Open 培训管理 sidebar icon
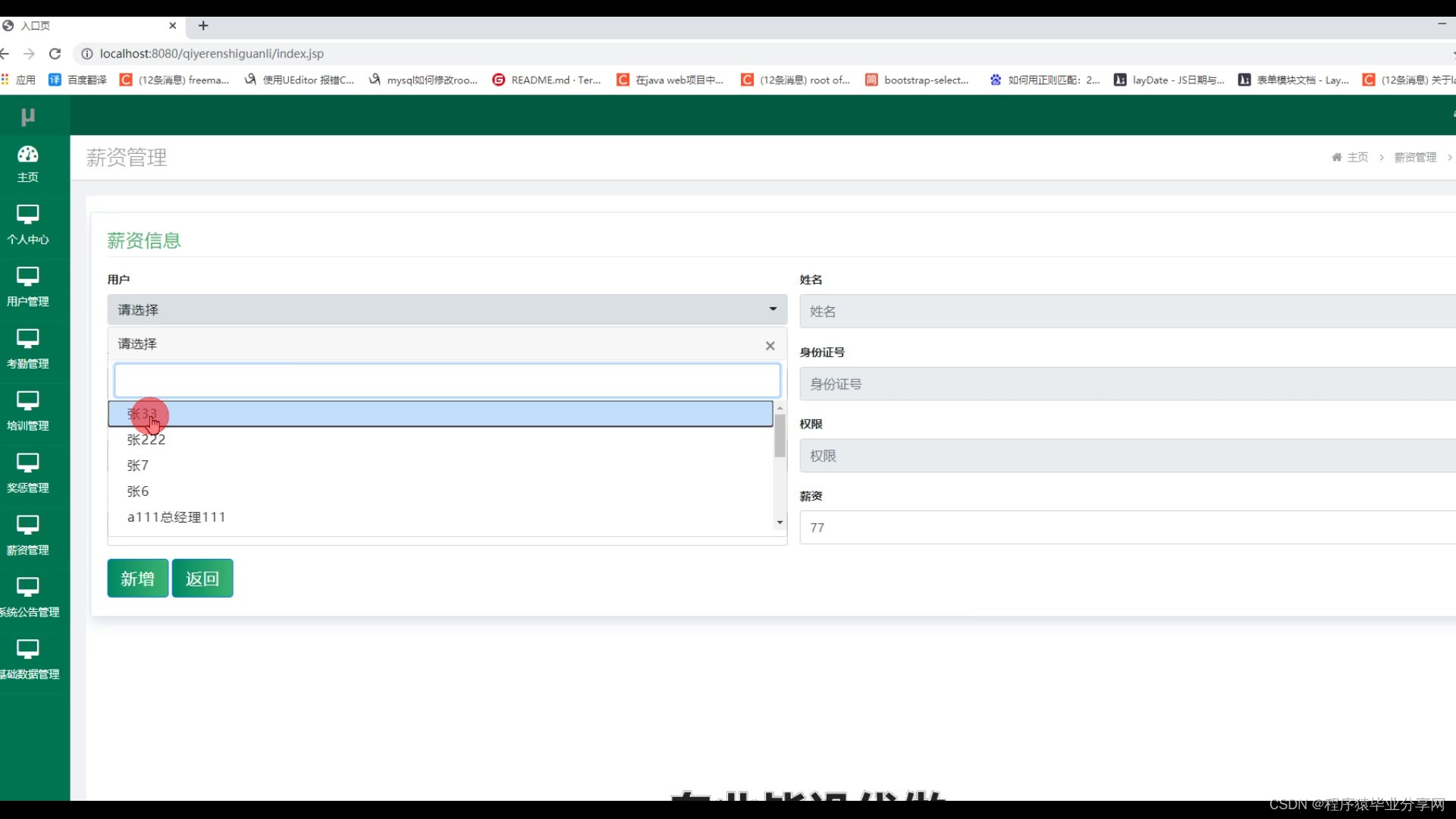 pos(28,402)
